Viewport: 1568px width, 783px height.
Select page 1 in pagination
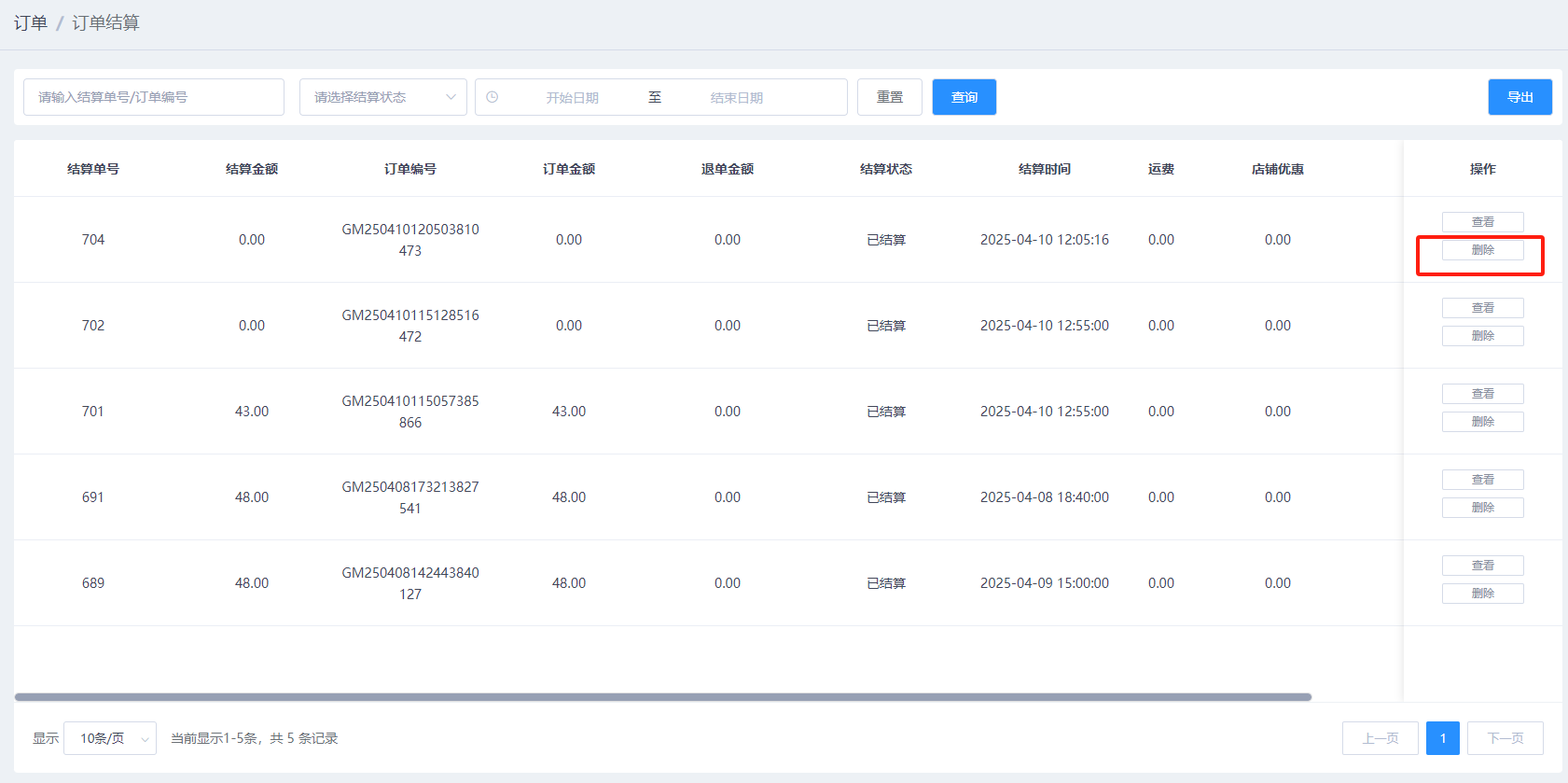pyautogui.click(x=1442, y=738)
